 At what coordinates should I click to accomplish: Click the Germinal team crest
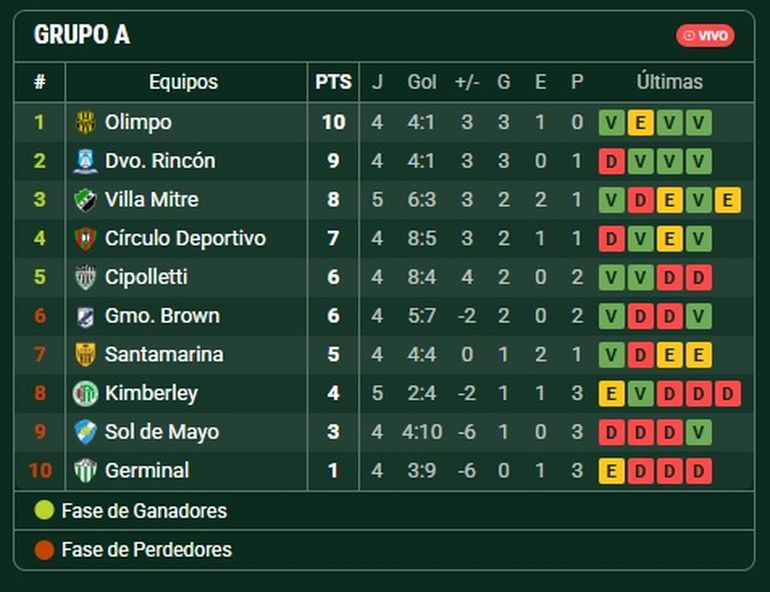tap(86, 471)
